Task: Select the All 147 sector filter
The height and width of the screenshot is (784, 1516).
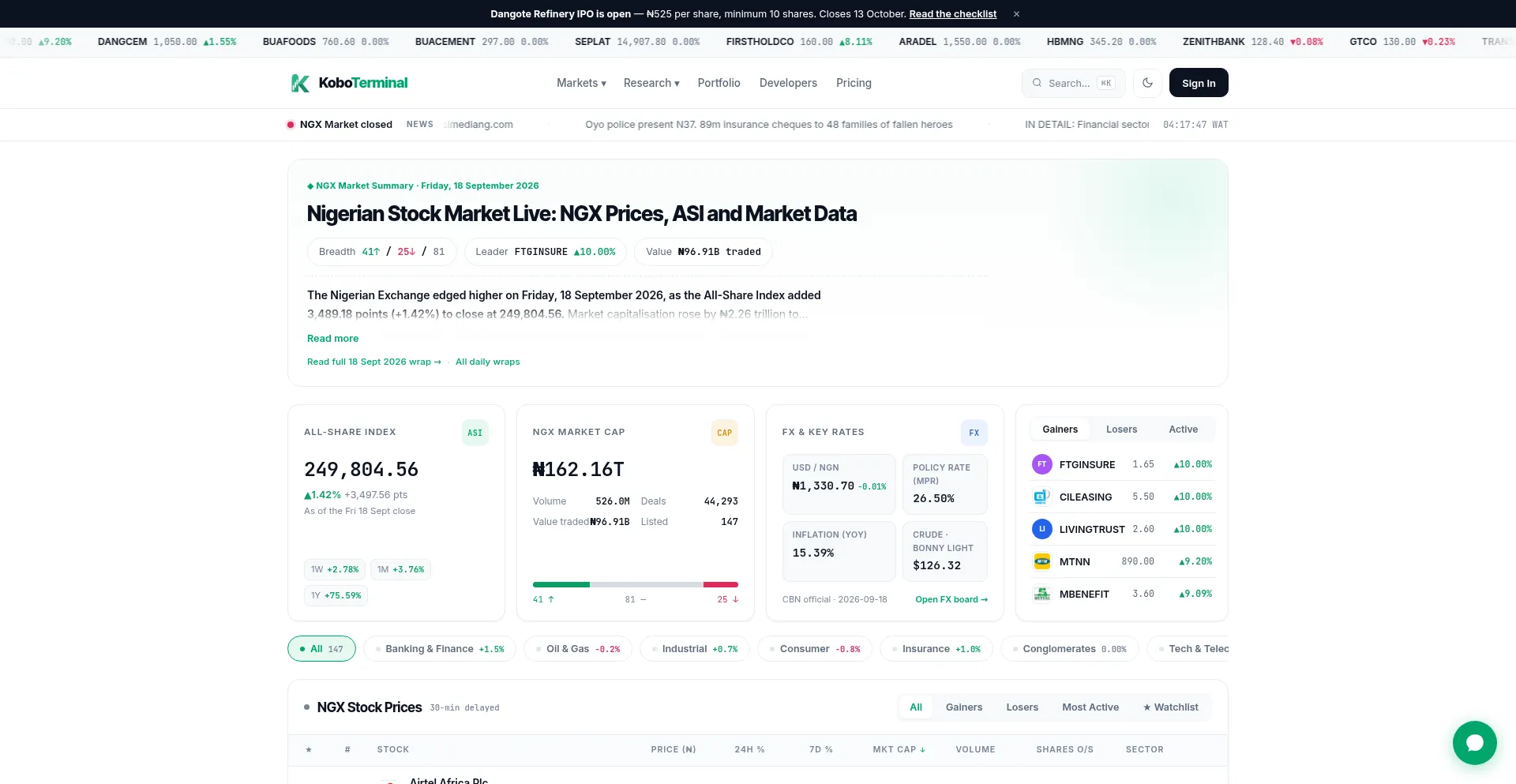Action: (321, 649)
